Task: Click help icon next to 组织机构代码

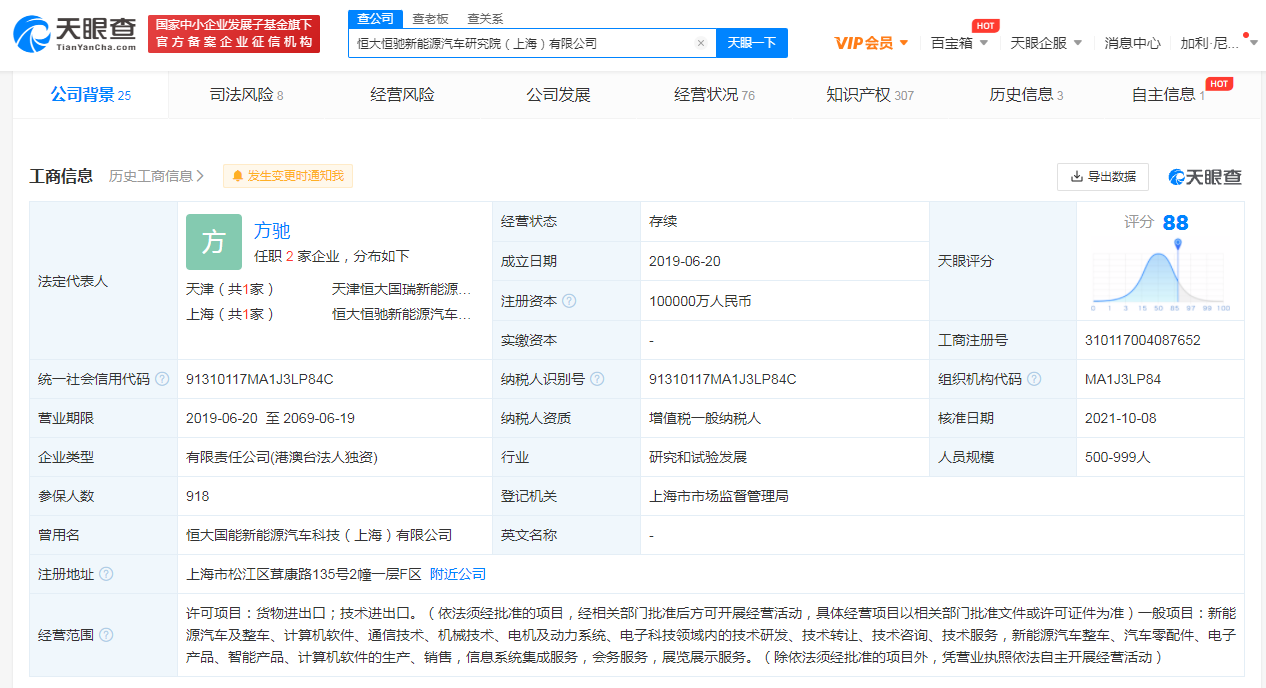Action: click(1034, 380)
